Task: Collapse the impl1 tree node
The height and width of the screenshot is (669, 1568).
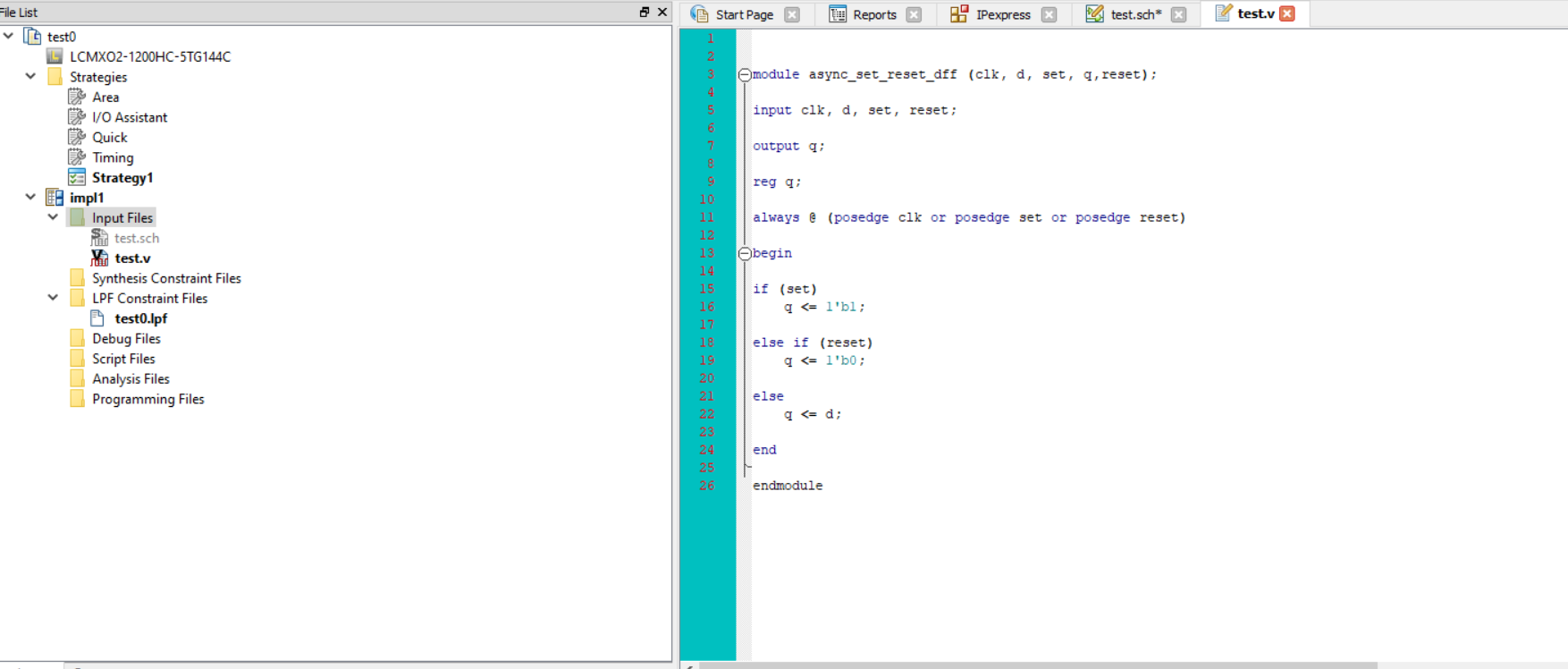Action: click(x=30, y=197)
